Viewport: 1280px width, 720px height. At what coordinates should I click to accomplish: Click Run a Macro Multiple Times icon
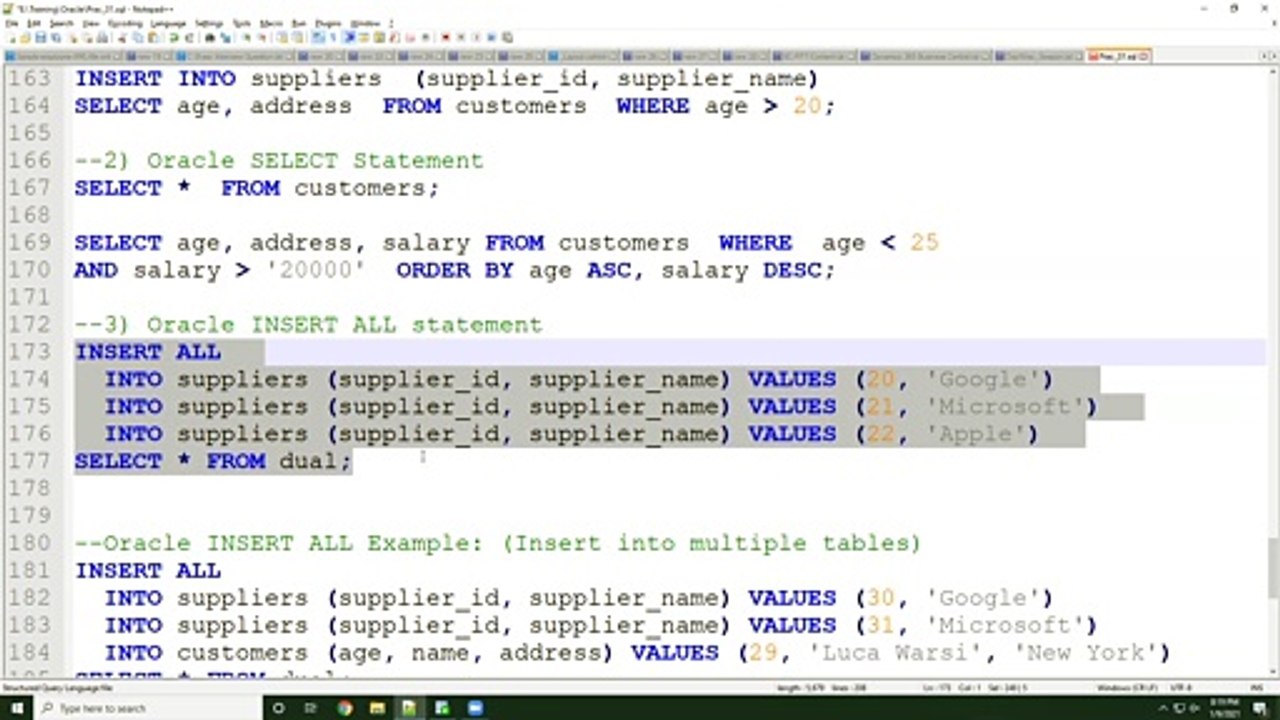pyautogui.click(x=491, y=37)
